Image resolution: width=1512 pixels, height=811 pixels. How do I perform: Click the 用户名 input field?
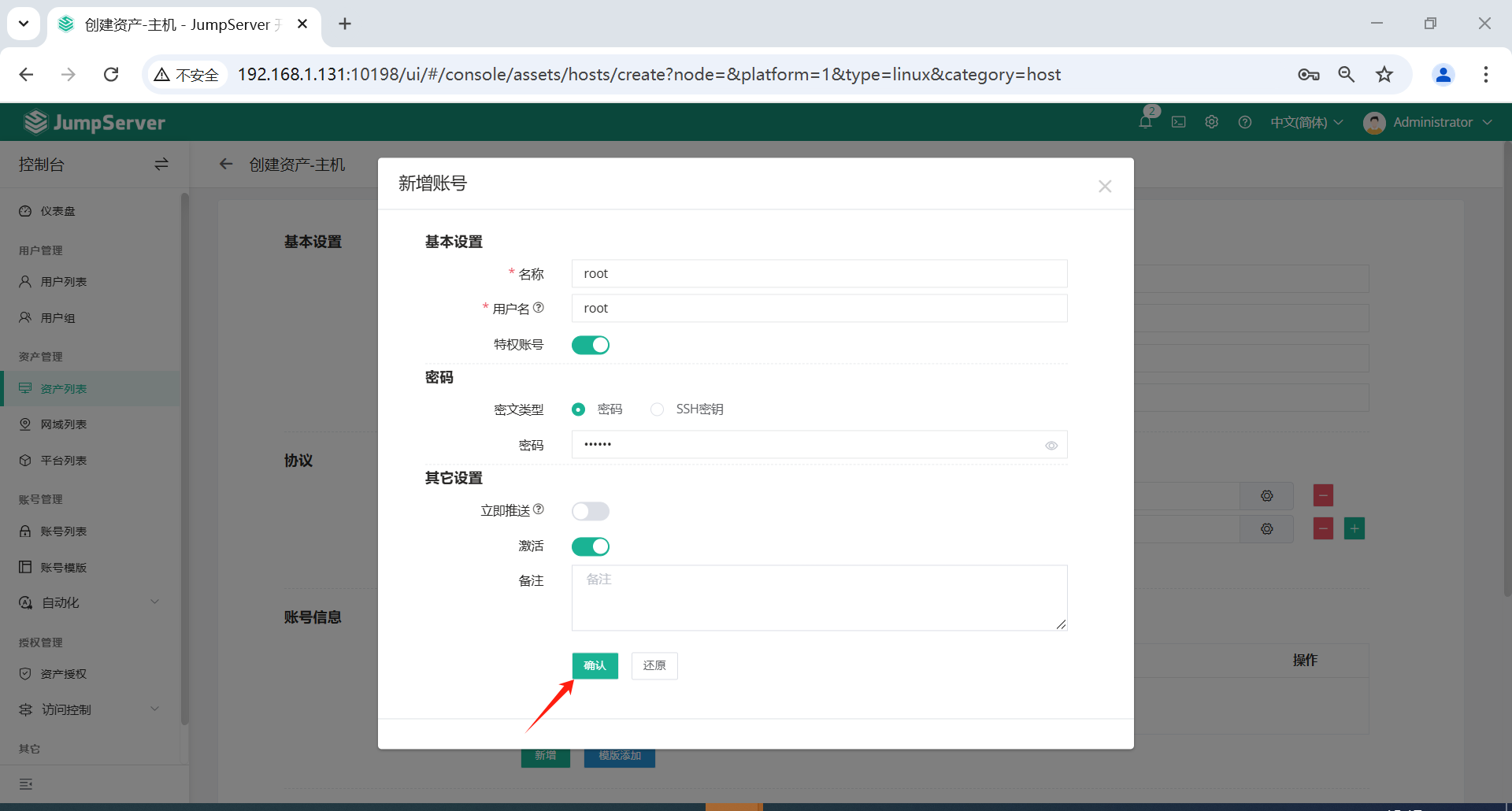819,309
